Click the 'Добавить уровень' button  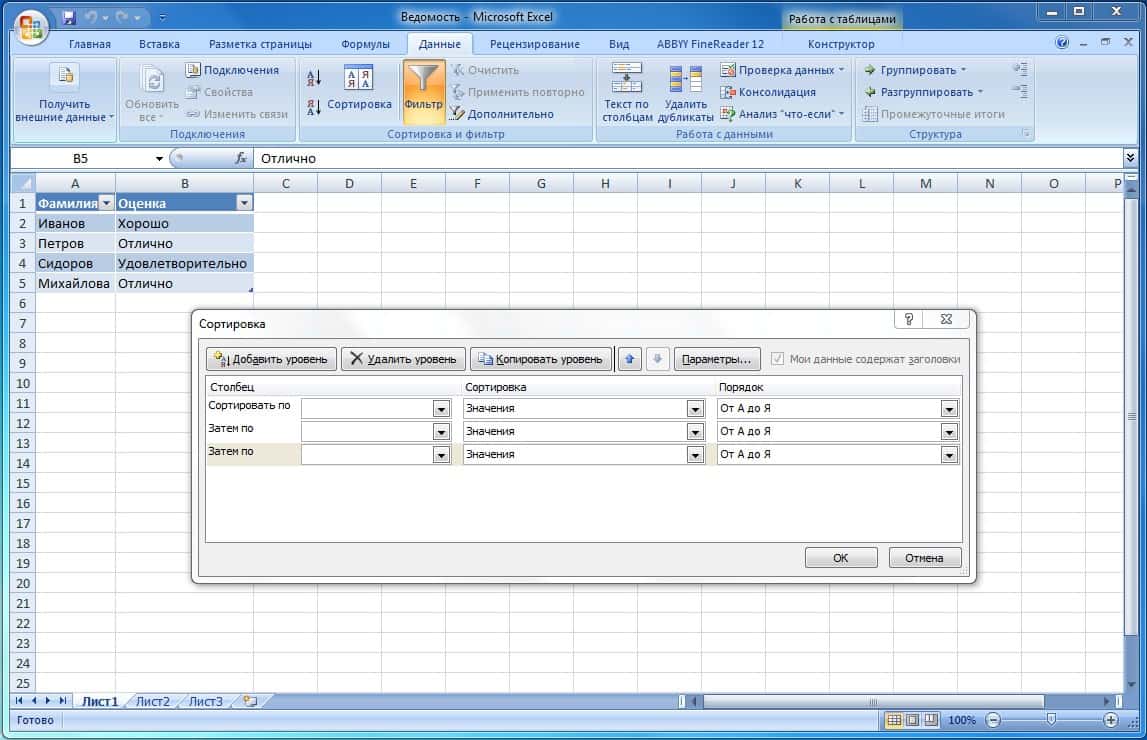[270, 359]
